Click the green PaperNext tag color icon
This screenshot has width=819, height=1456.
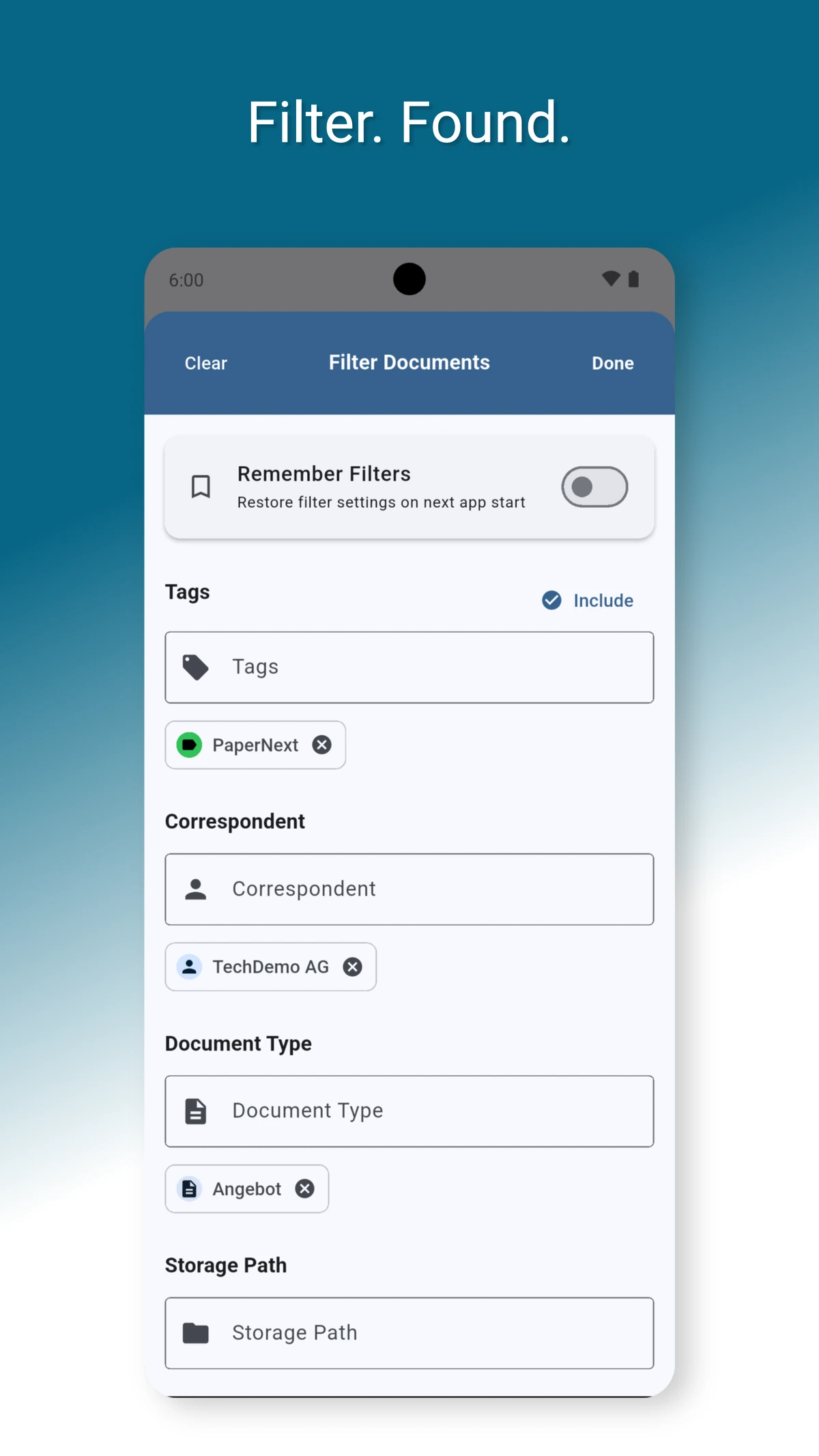[189, 745]
